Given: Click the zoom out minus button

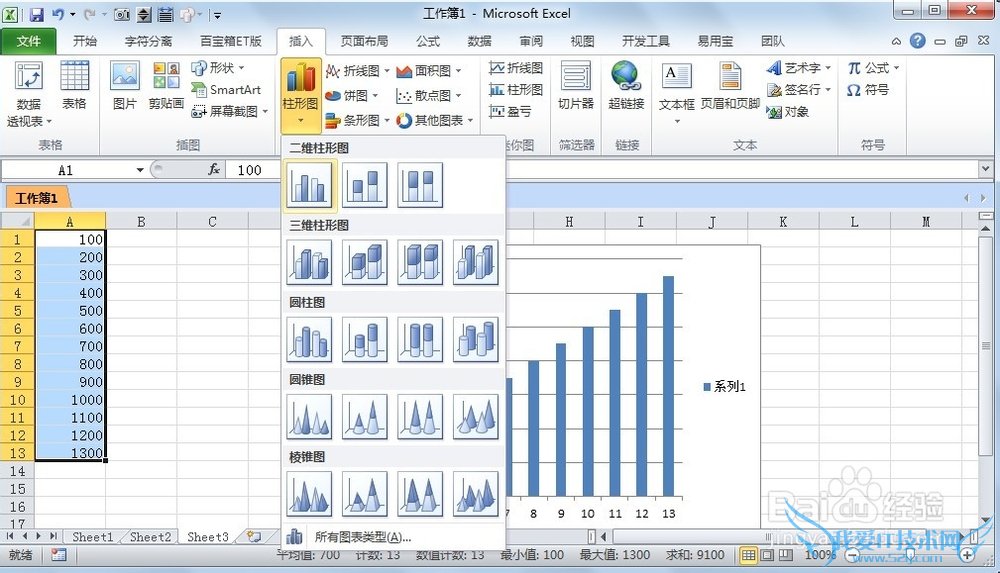Looking at the screenshot, I should pos(851,556).
